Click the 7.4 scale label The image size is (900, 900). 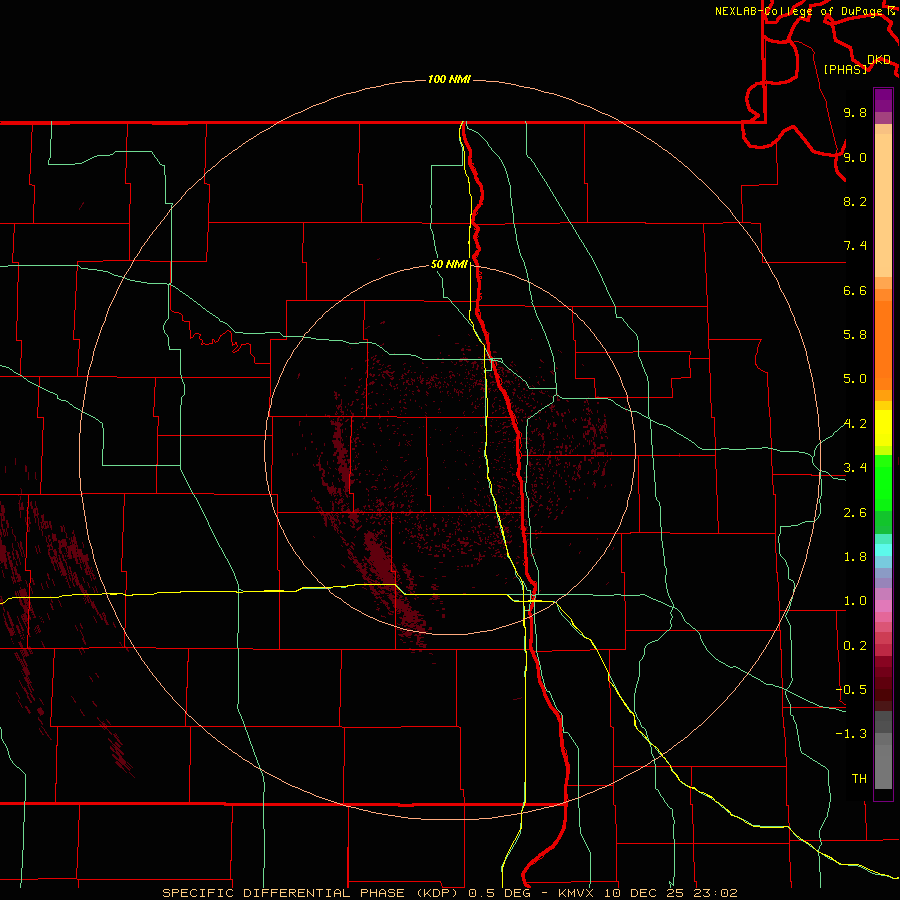coord(855,246)
